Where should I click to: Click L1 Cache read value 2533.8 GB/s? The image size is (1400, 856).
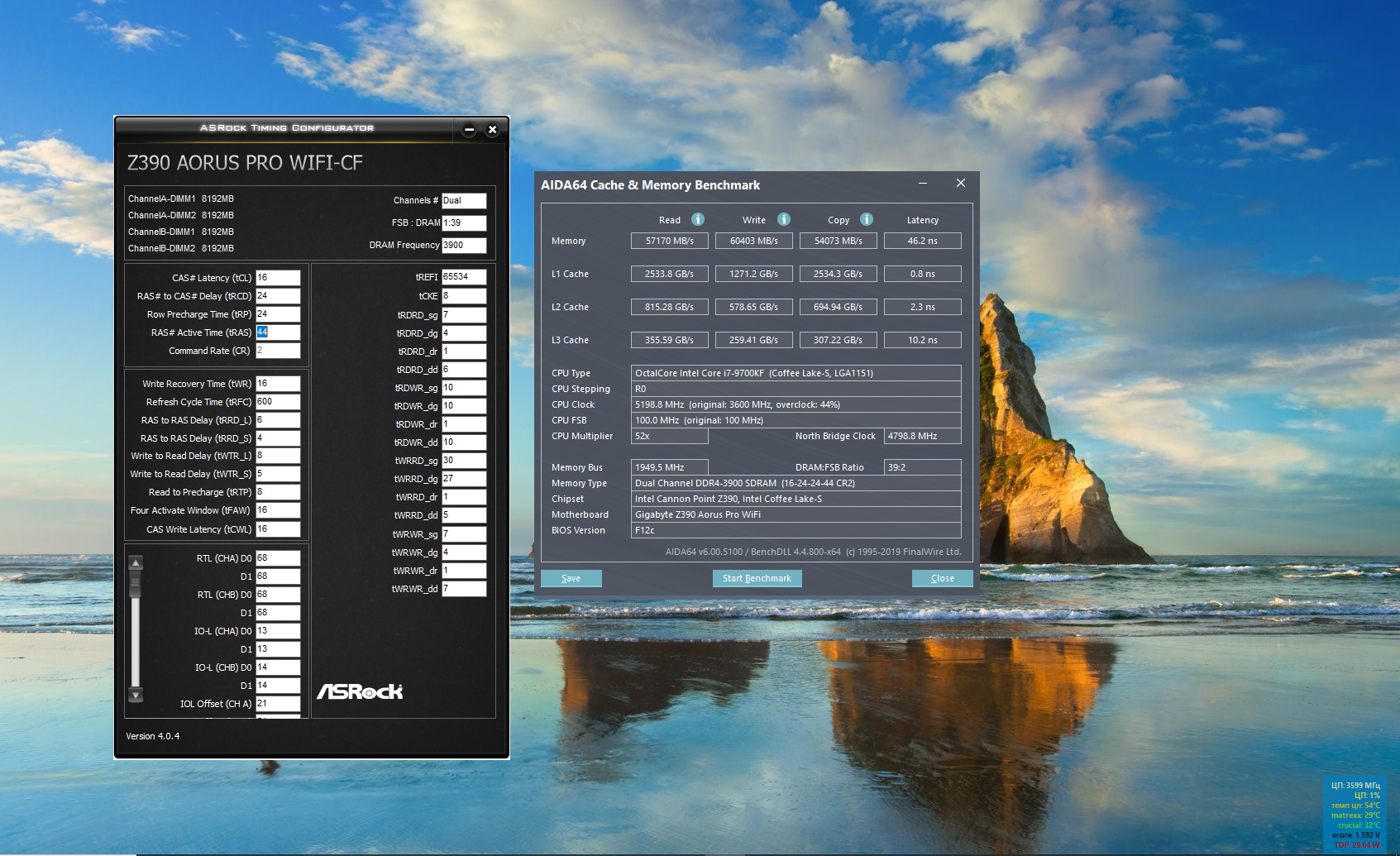coord(670,274)
